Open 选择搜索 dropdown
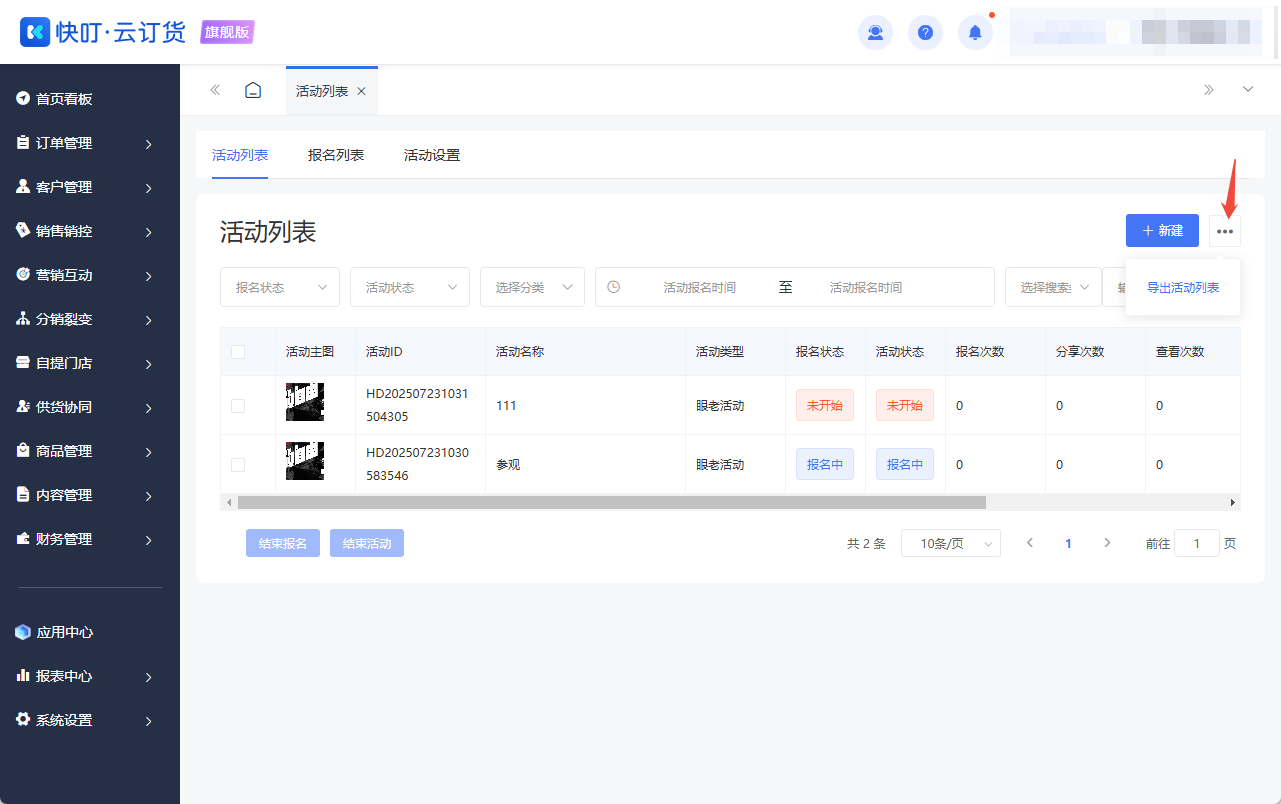The height and width of the screenshot is (804, 1281). coord(1053,287)
